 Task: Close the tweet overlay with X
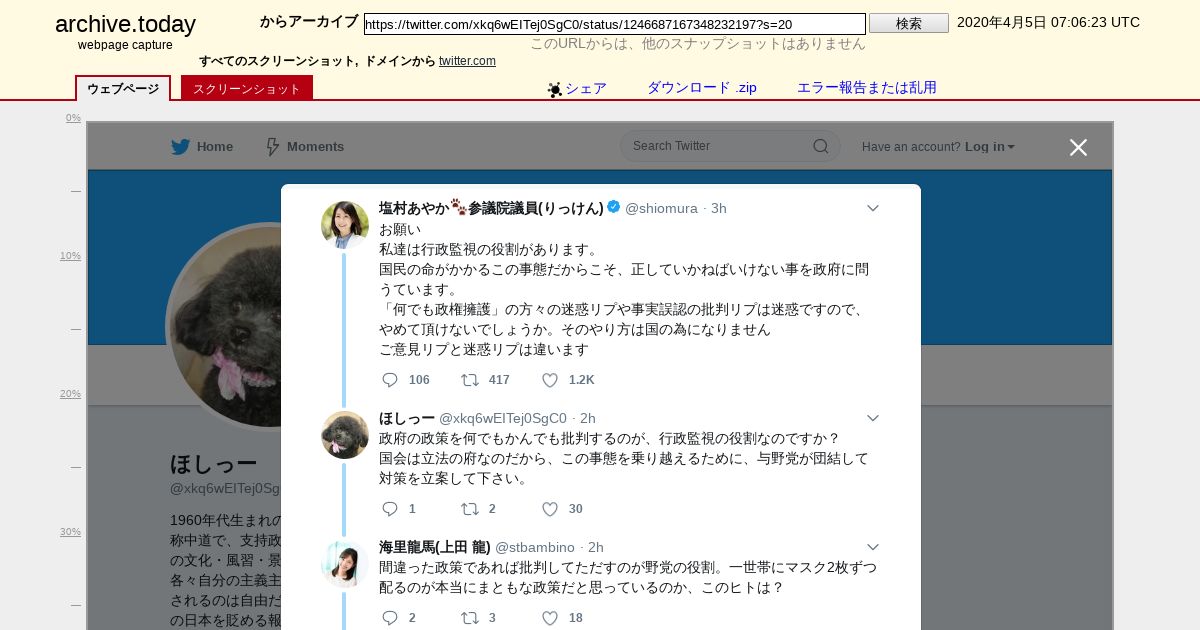pos(1078,147)
